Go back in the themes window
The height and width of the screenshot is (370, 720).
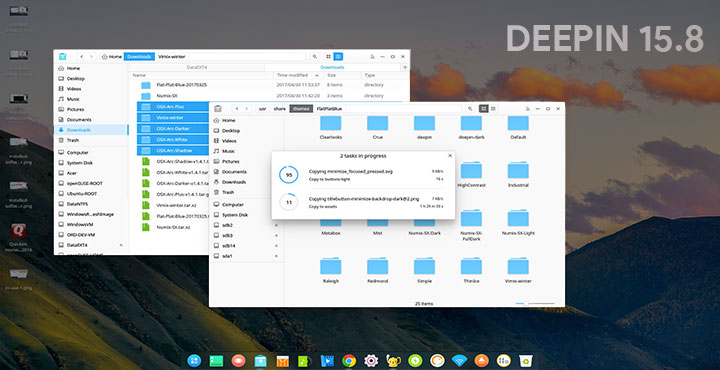tap(237, 109)
